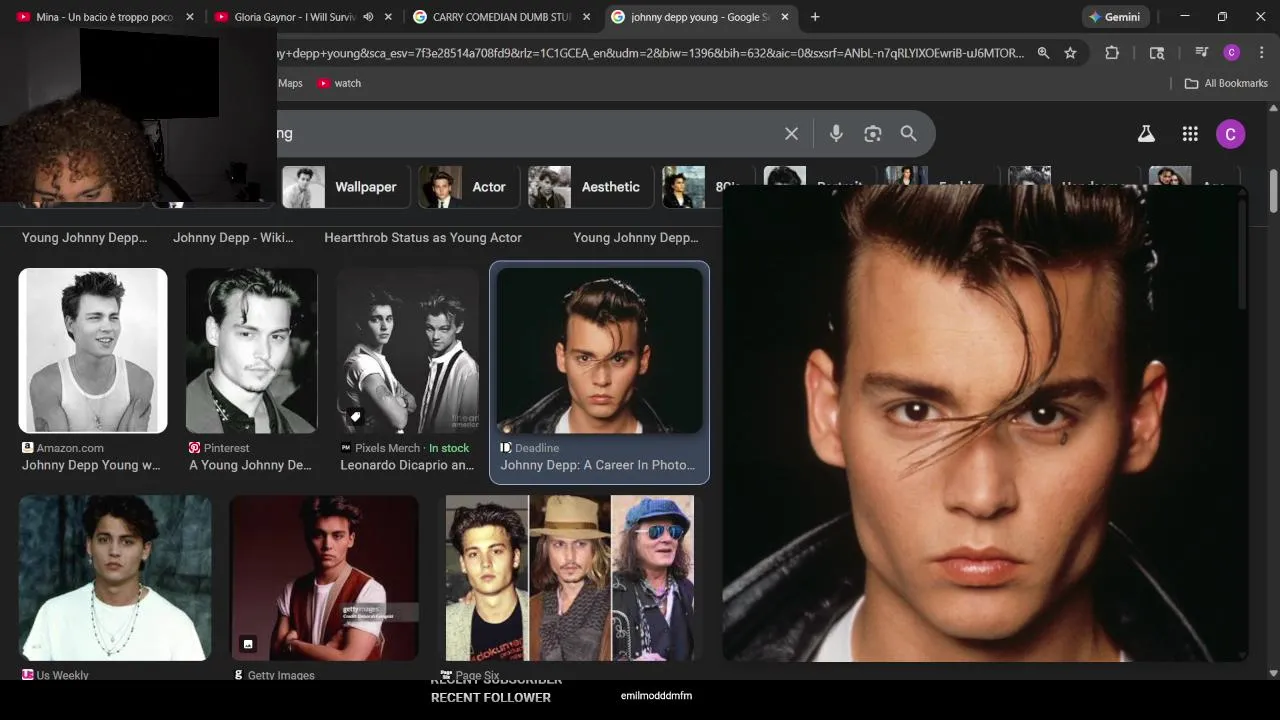Open the Page Six three-photo thumbnail
This screenshot has width=1280, height=720.
[570, 578]
